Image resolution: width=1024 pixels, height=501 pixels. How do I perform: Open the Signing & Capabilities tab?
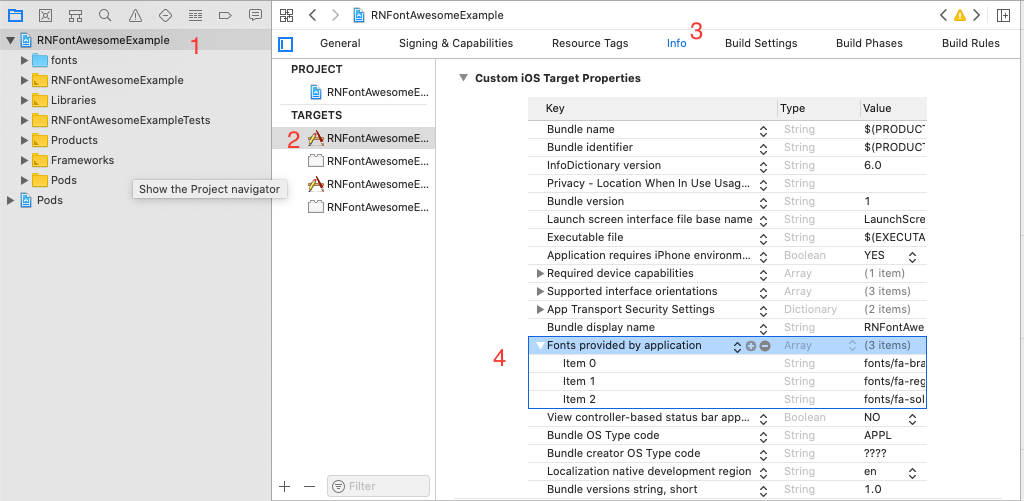[x=456, y=43]
